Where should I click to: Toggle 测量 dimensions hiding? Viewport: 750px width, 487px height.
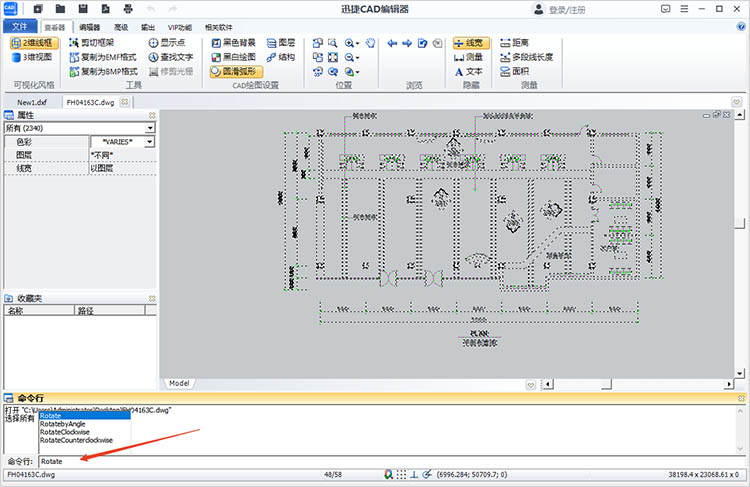468,57
